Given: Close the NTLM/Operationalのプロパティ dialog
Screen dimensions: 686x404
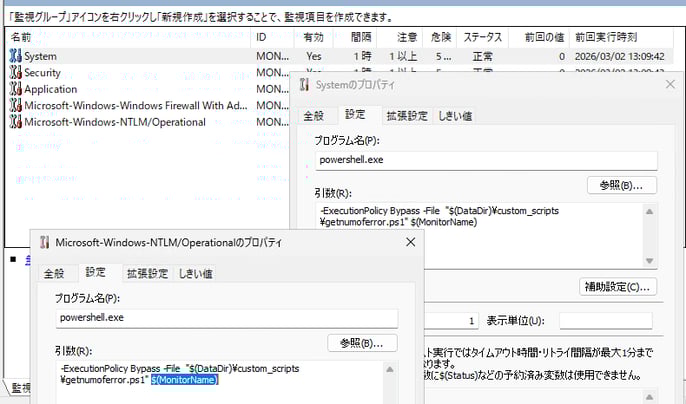Looking at the screenshot, I should click(410, 242).
